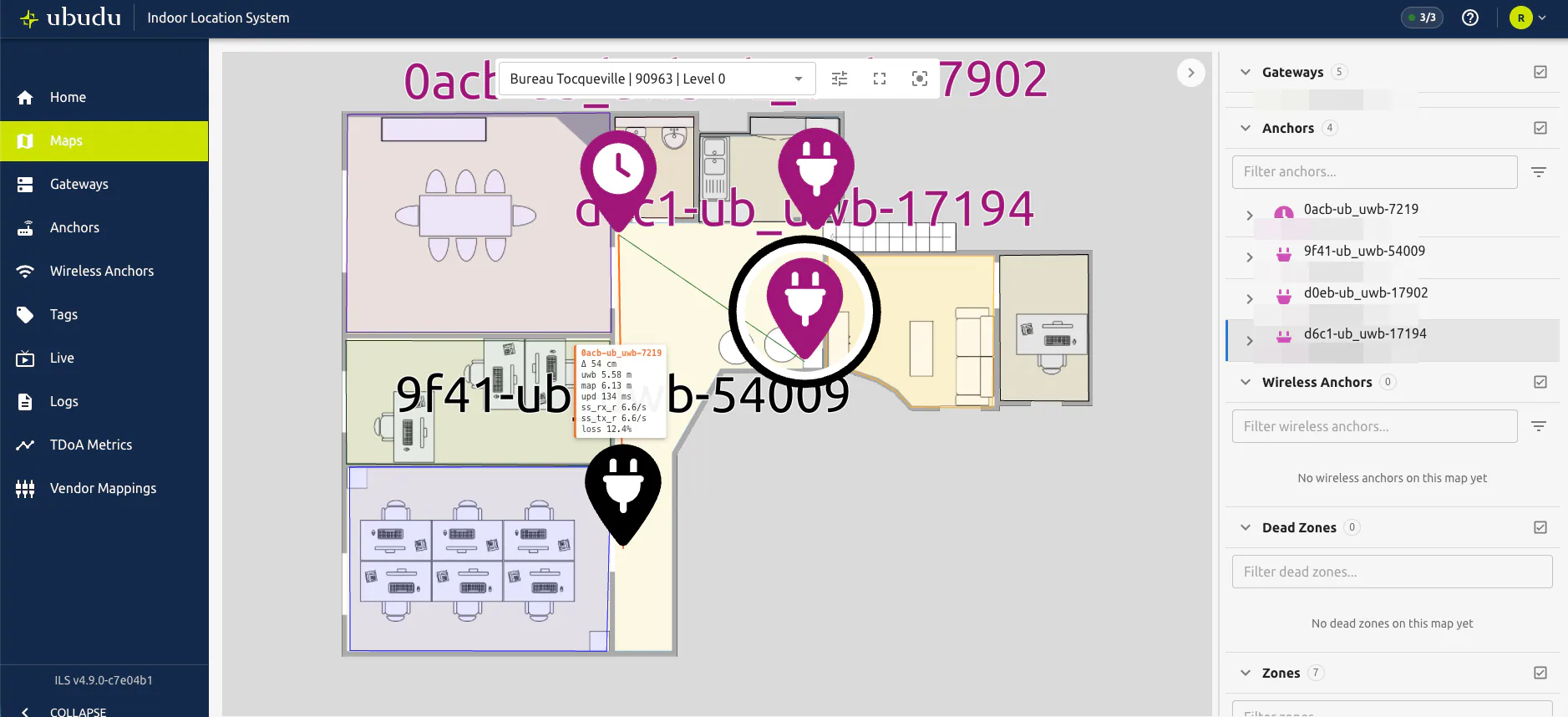Screen dimensions: 1568x717
Task: Collapse right panel with arrow button
Action: click(1191, 73)
